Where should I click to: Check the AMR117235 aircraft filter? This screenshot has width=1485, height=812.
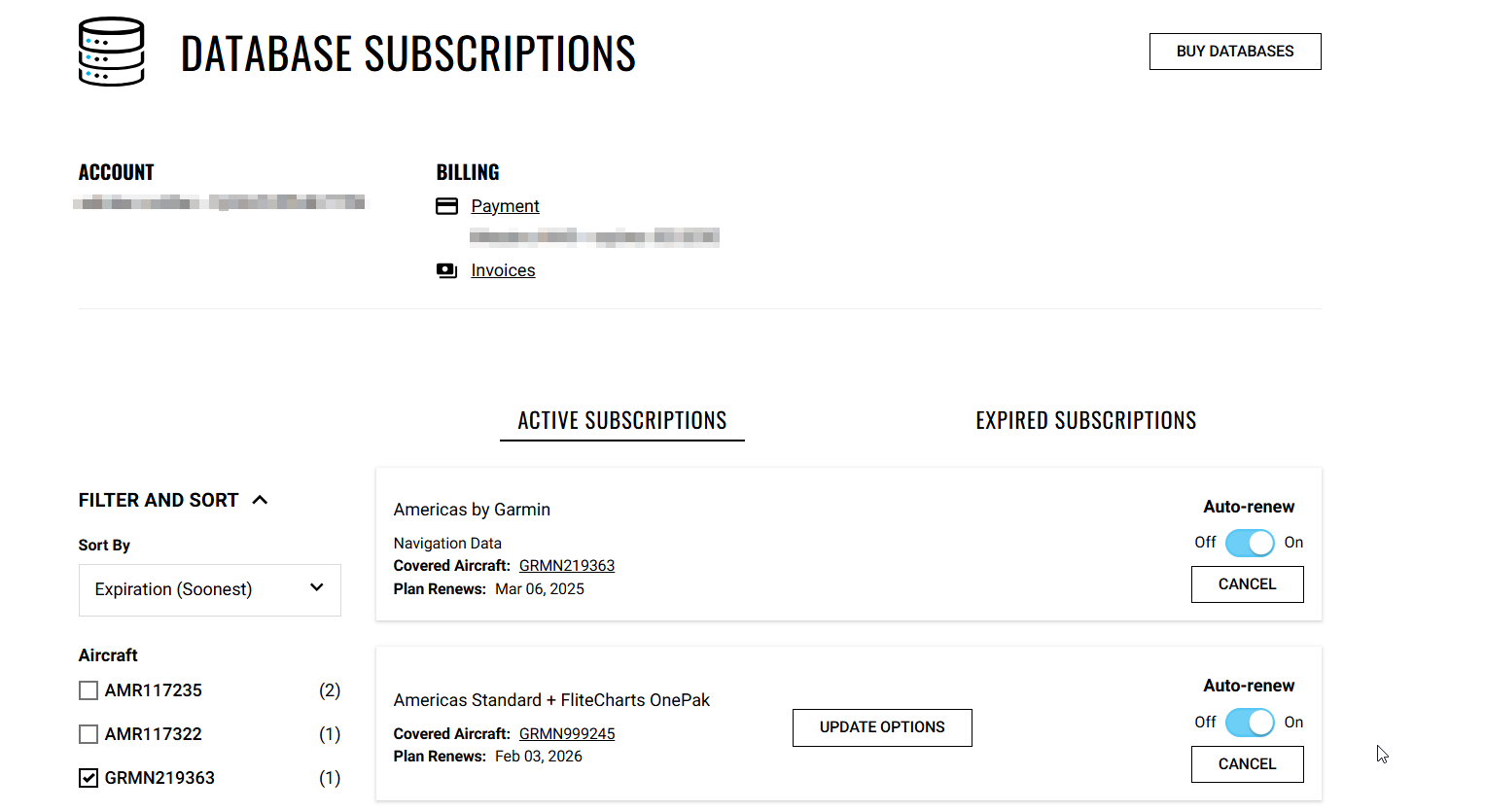pos(88,690)
